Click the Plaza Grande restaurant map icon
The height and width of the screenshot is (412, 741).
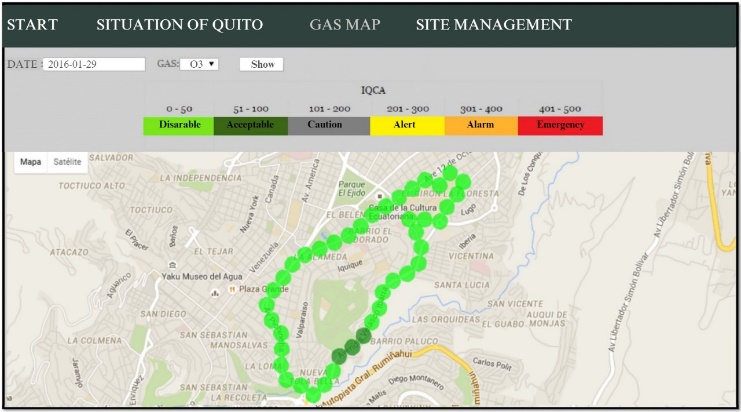[232, 289]
